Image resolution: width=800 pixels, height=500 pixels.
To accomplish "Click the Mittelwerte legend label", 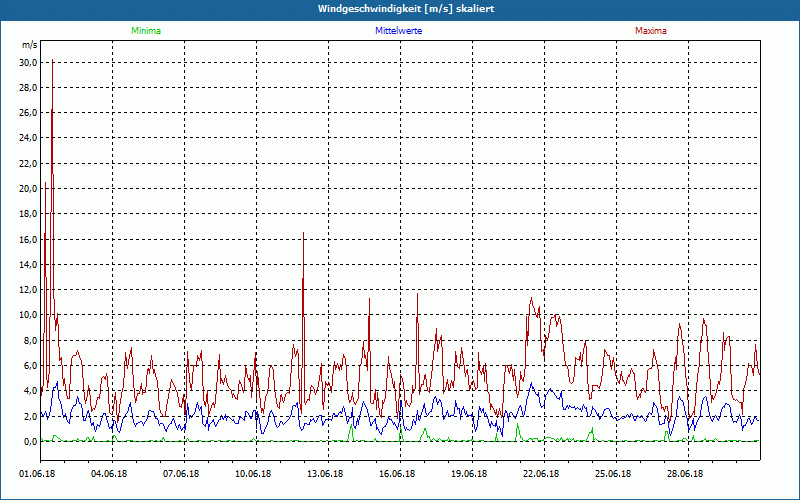I will click(398, 31).
